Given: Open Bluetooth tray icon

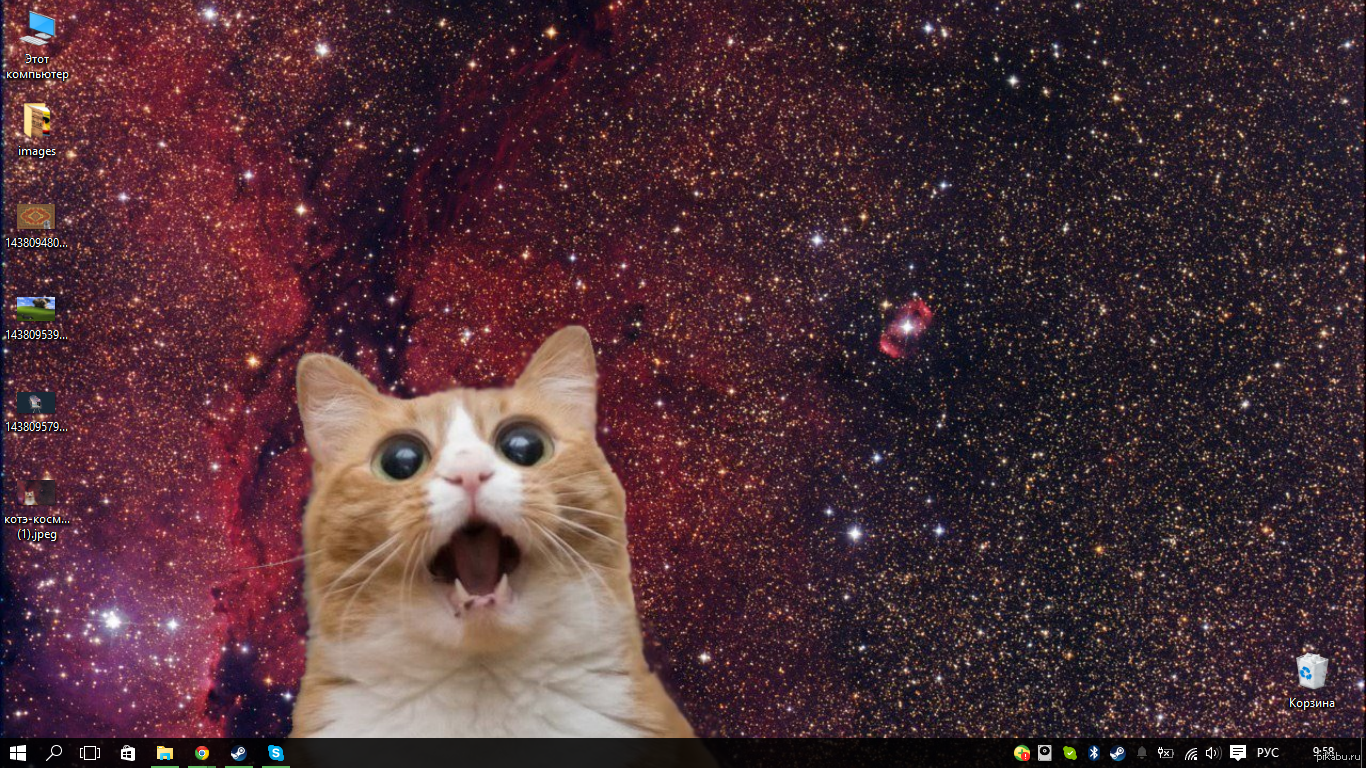Looking at the screenshot, I should pos(1094,753).
